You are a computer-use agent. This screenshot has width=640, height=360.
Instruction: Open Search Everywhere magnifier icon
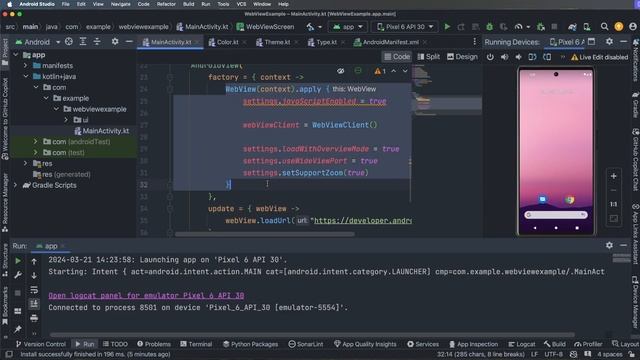604,27
